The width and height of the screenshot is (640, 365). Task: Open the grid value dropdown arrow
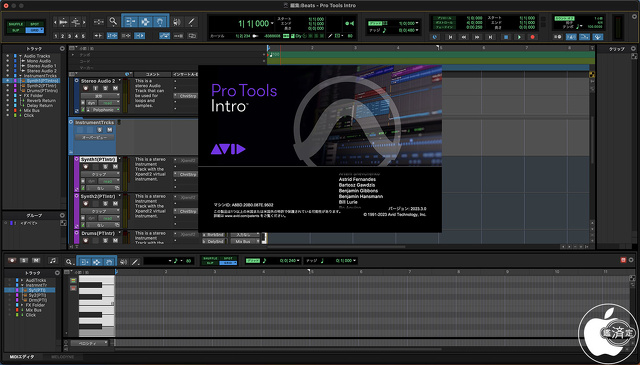point(417,23)
